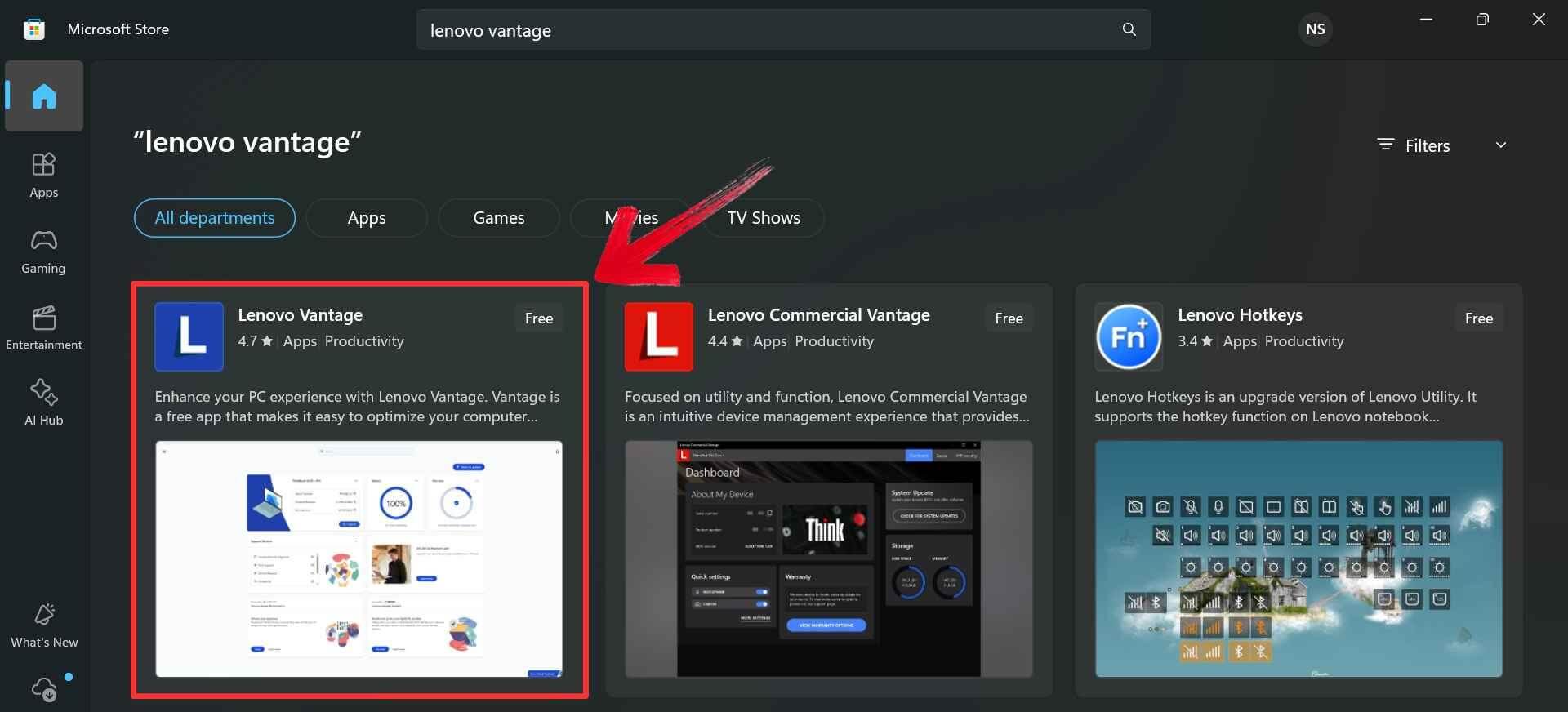Viewport: 1568px width, 712px height.
Task: Open the Lenovo Vantage screenshot thumbnail
Action: coord(359,559)
